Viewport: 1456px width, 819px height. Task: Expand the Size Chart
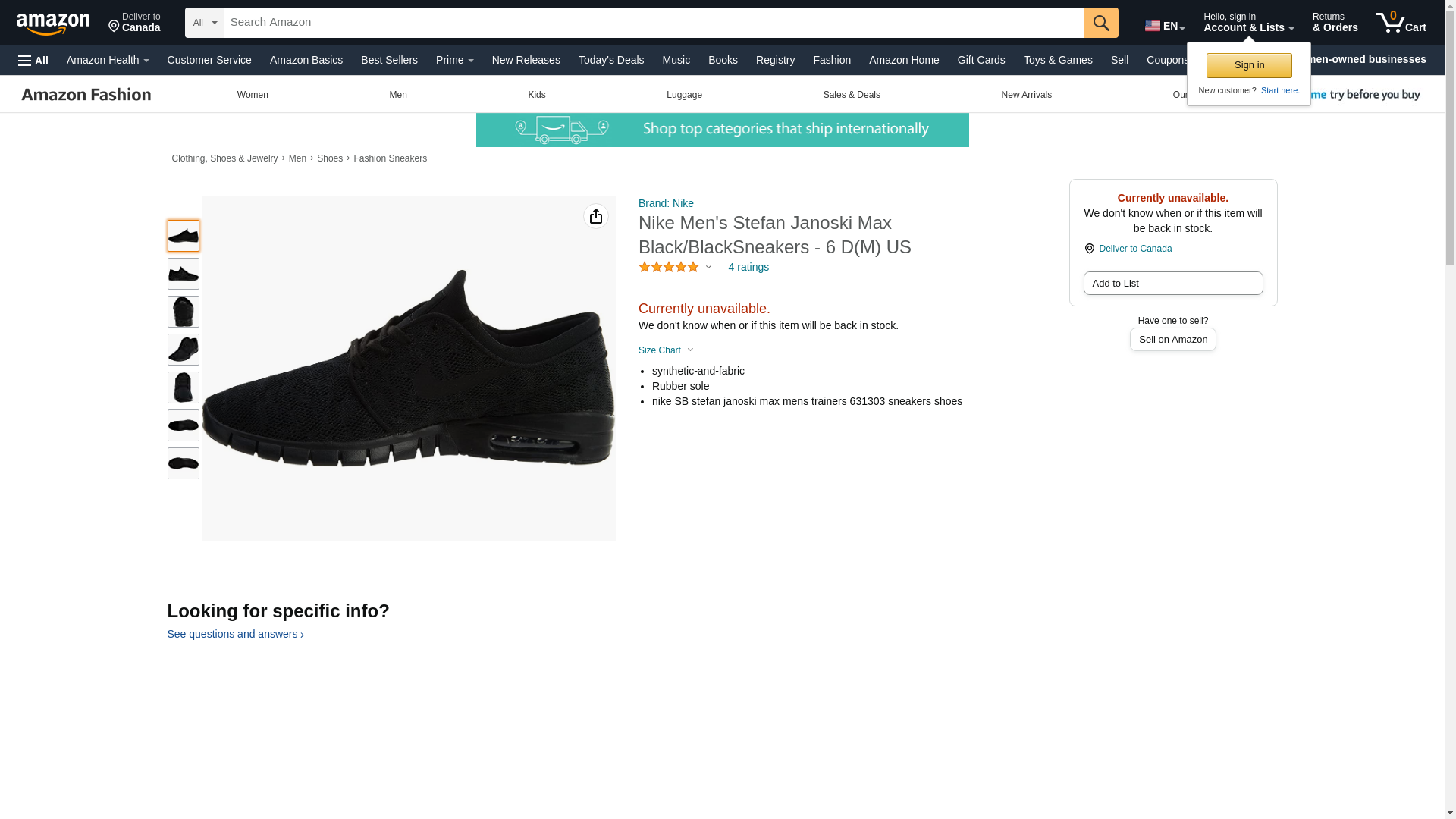click(665, 350)
